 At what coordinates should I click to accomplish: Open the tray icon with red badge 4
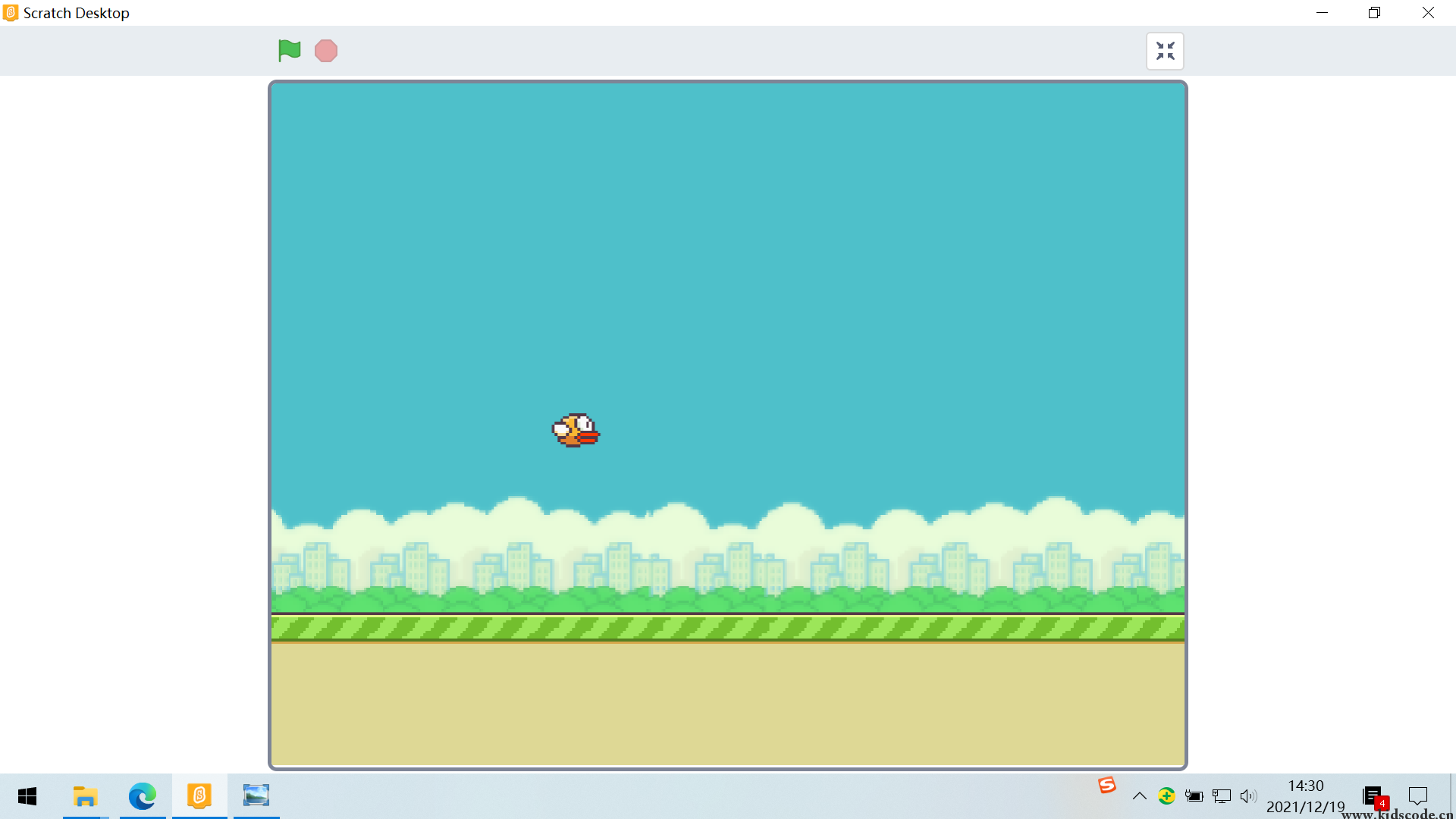[1375, 798]
